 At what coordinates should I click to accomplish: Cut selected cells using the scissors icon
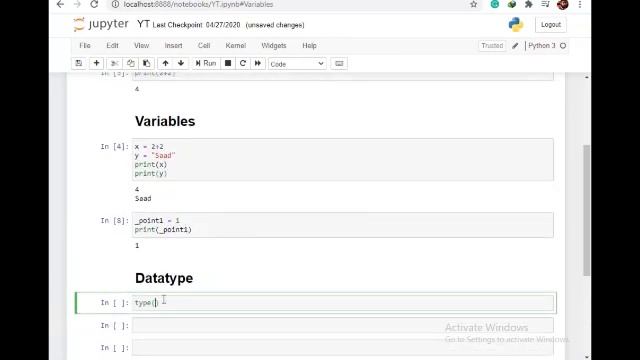point(115,63)
